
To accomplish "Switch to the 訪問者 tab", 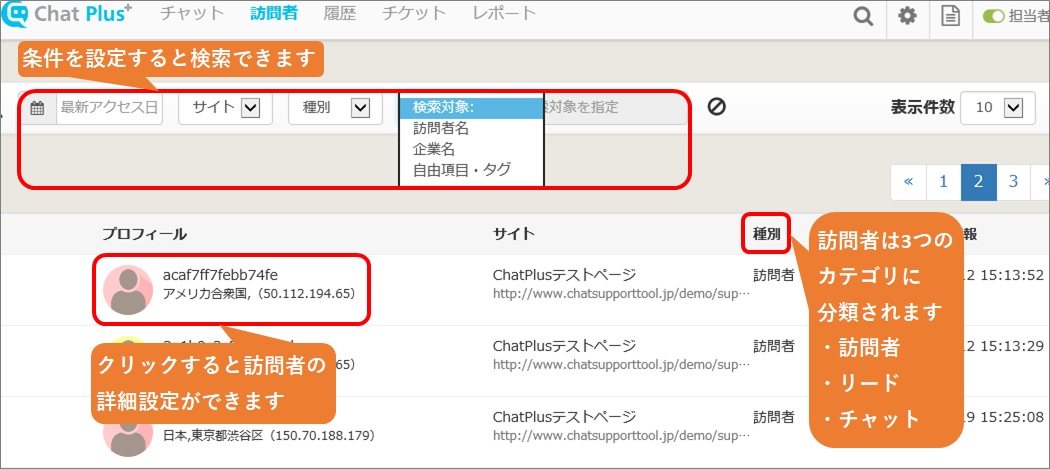I will (x=274, y=13).
